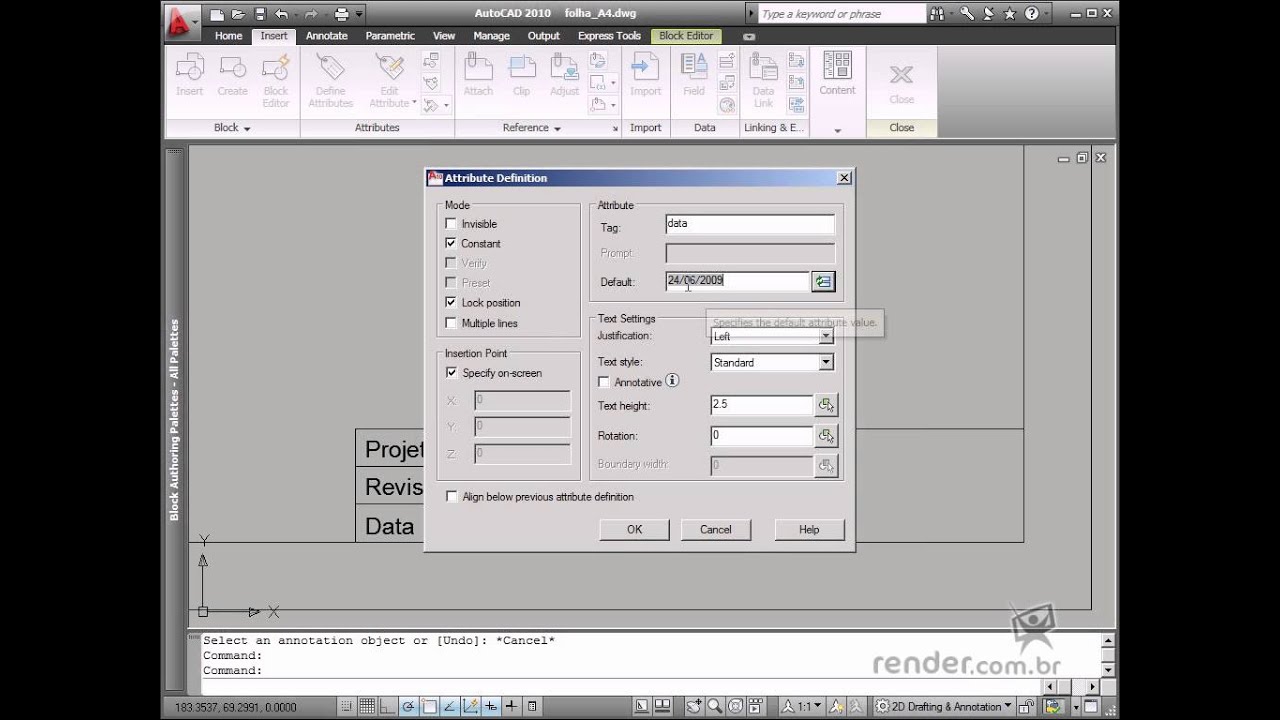Expand the Content panel bottom arrow

pyautogui.click(x=837, y=130)
